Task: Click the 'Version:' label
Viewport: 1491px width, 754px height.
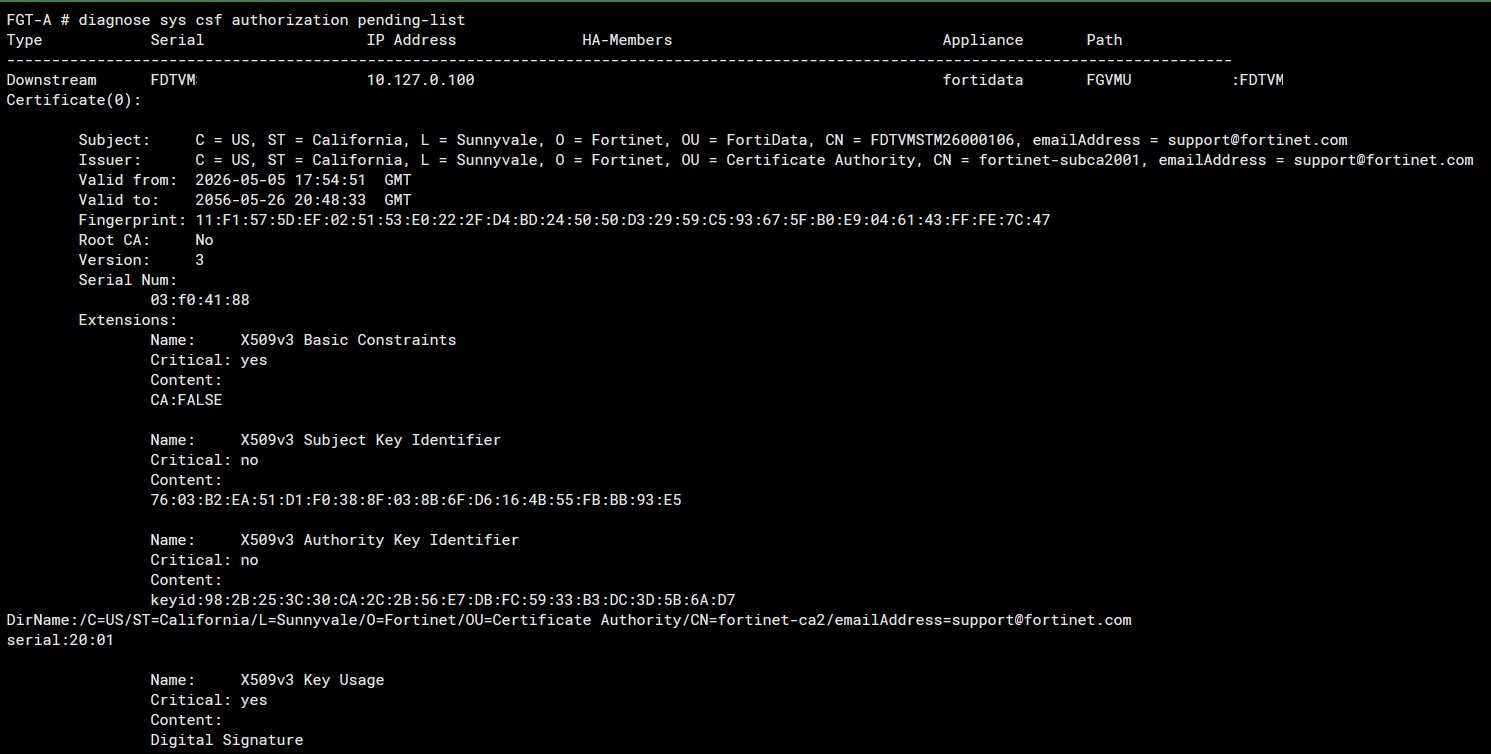Action: coord(115,260)
